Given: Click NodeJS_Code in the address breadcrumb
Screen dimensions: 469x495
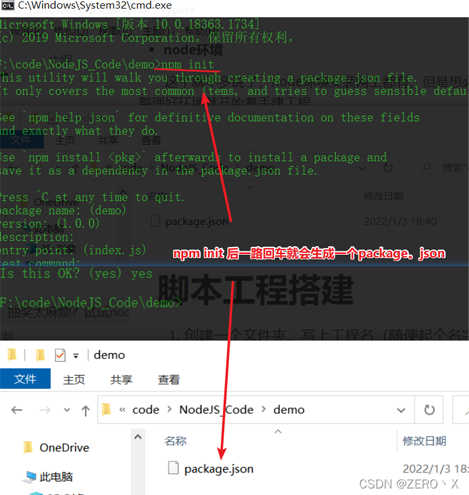Looking at the screenshot, I should [x=216, y=409].
